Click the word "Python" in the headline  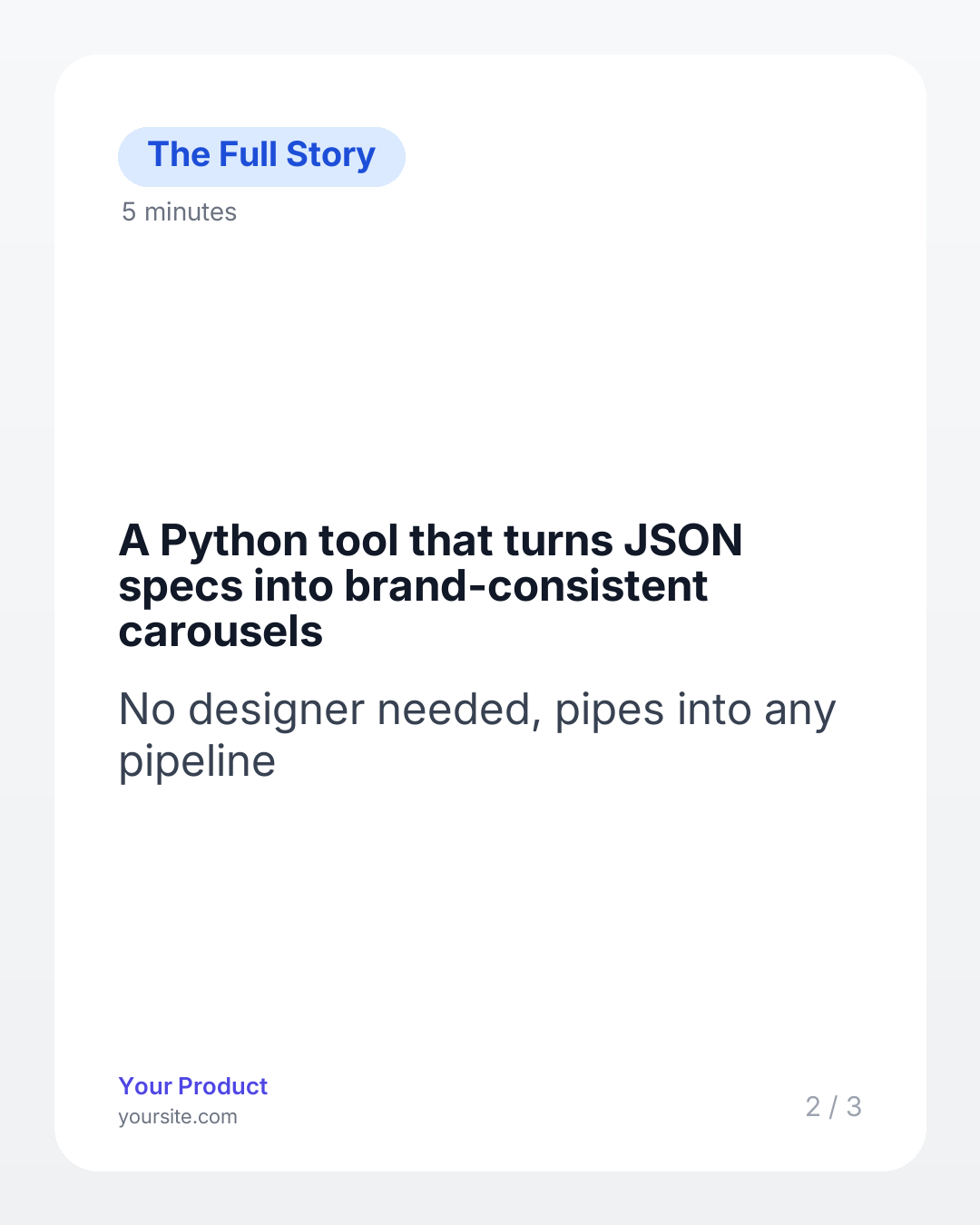(234, 543)
